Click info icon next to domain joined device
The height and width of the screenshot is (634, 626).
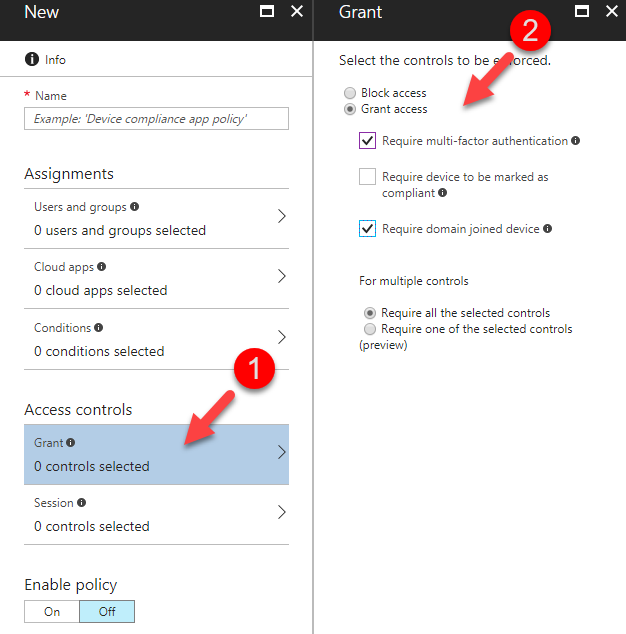point(548,228)
